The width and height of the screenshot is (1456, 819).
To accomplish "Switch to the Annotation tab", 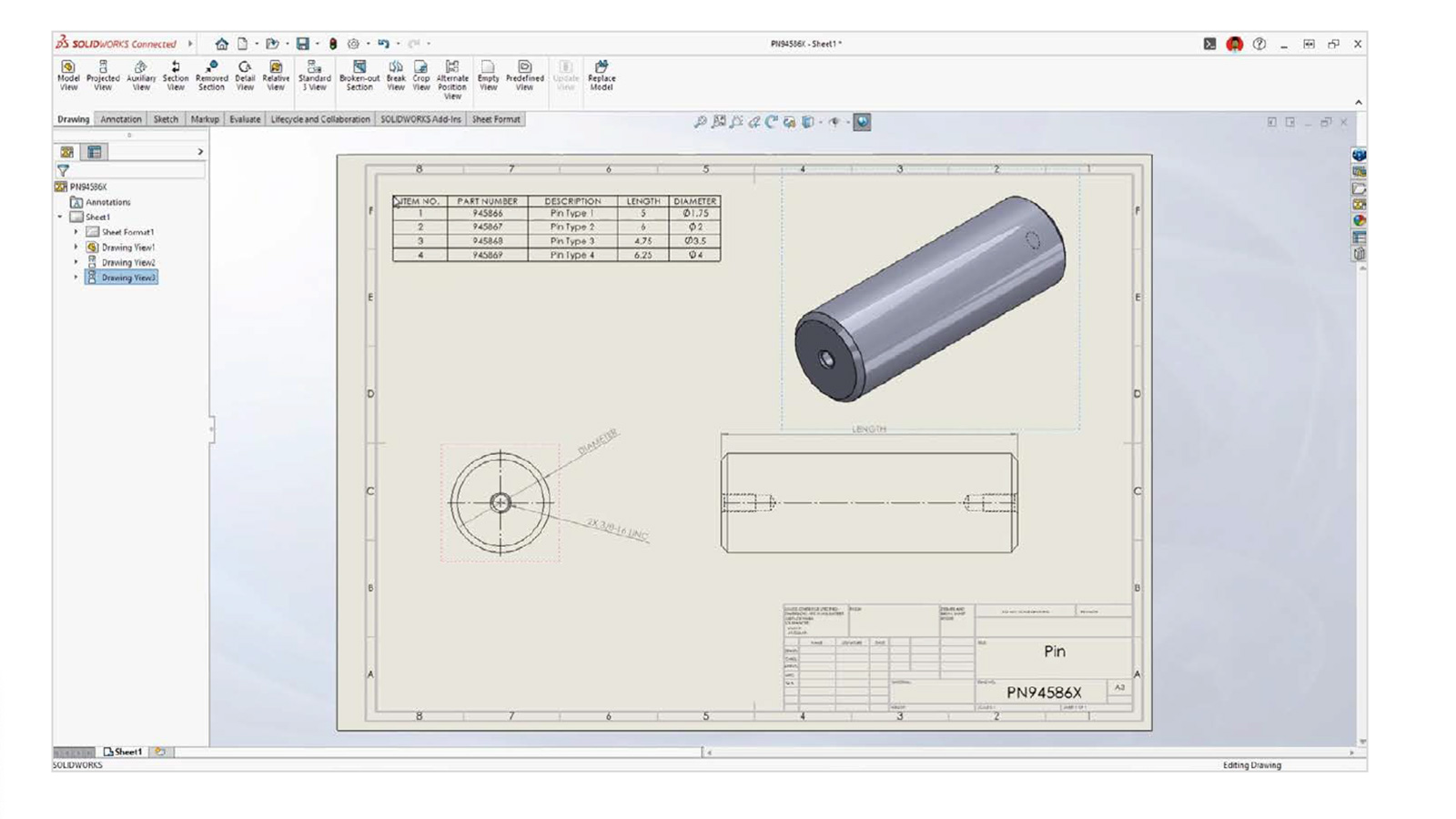I will [x=120, y=119].
